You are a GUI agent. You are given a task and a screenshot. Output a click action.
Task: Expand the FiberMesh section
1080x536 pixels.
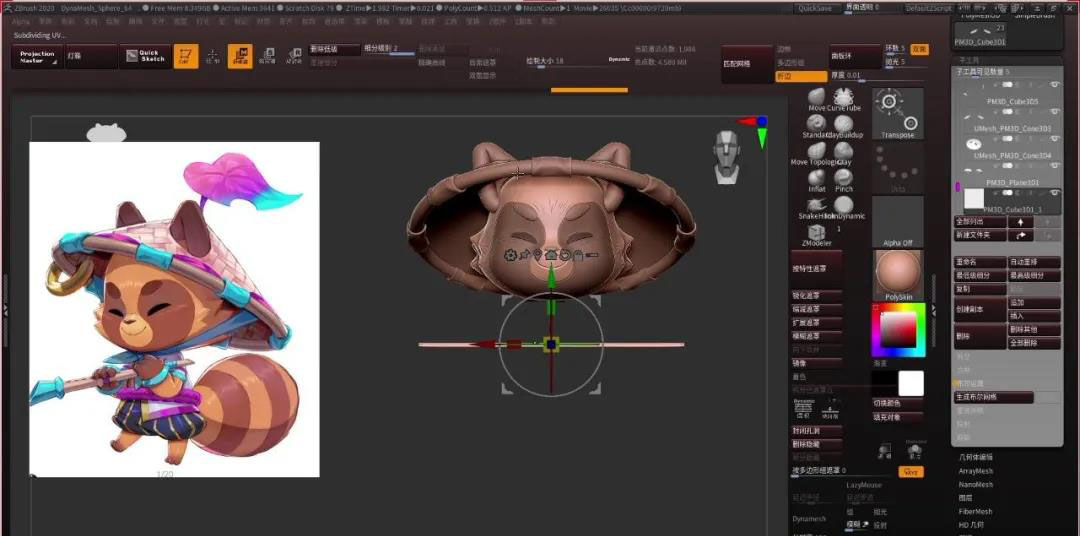pyautogui.click(x=975, y=512)
